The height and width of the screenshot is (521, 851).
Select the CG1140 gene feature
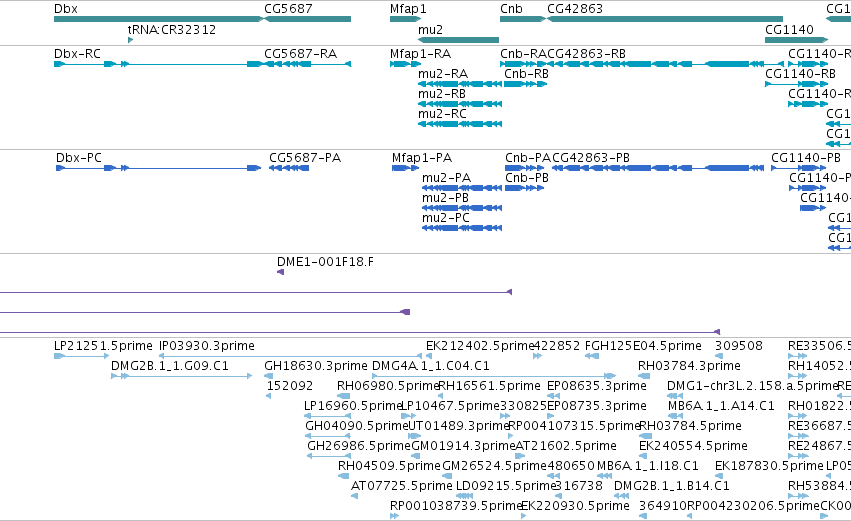coord(796,40)
